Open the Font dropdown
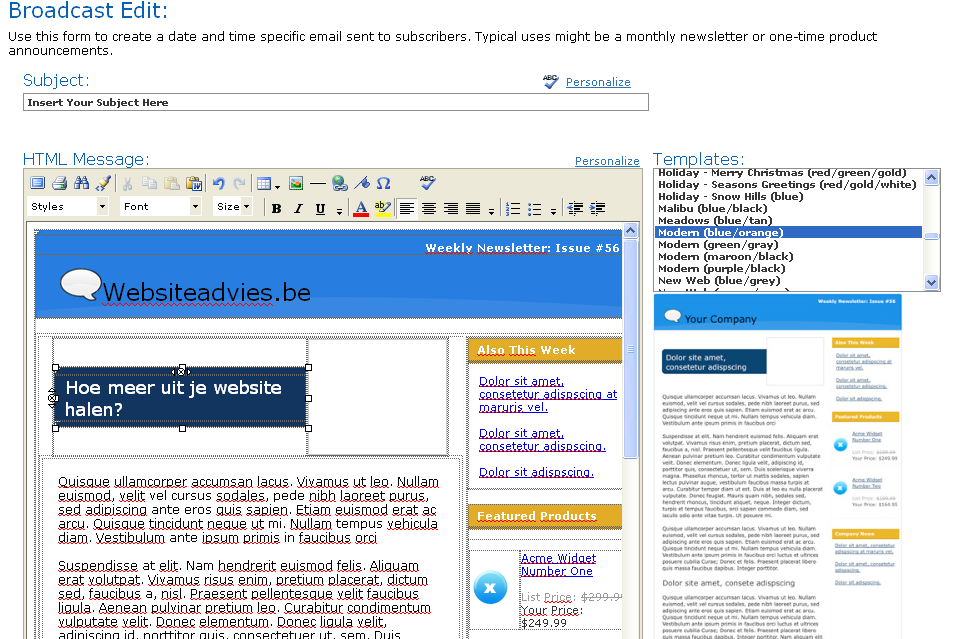966x639 pixels. click(x=161, y=206)
